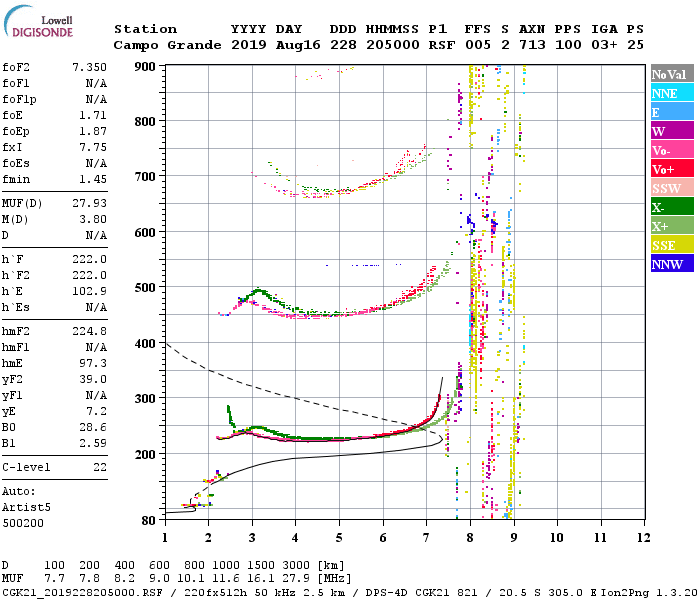Viewport: 700px width, 600px height.
Task: Select the E direction legend swatch
Action: pos(672,112)
